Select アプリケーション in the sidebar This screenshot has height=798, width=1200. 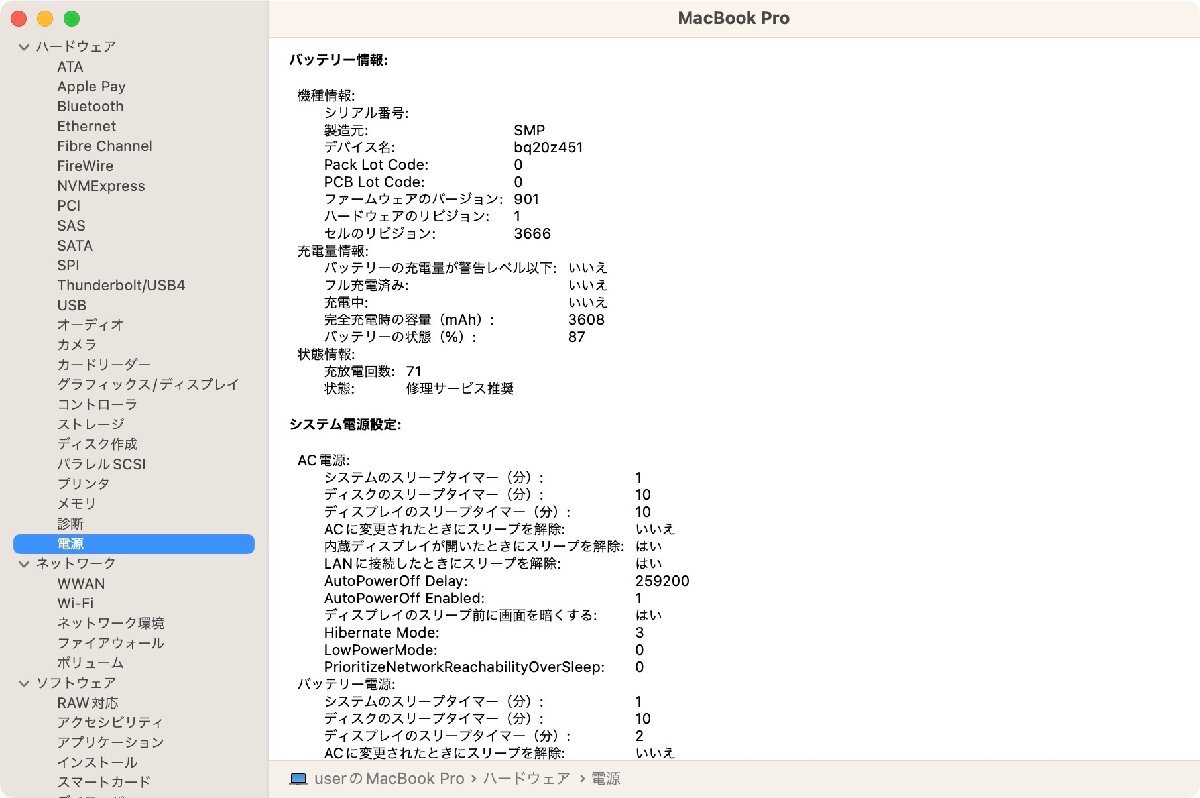(110, 742)
